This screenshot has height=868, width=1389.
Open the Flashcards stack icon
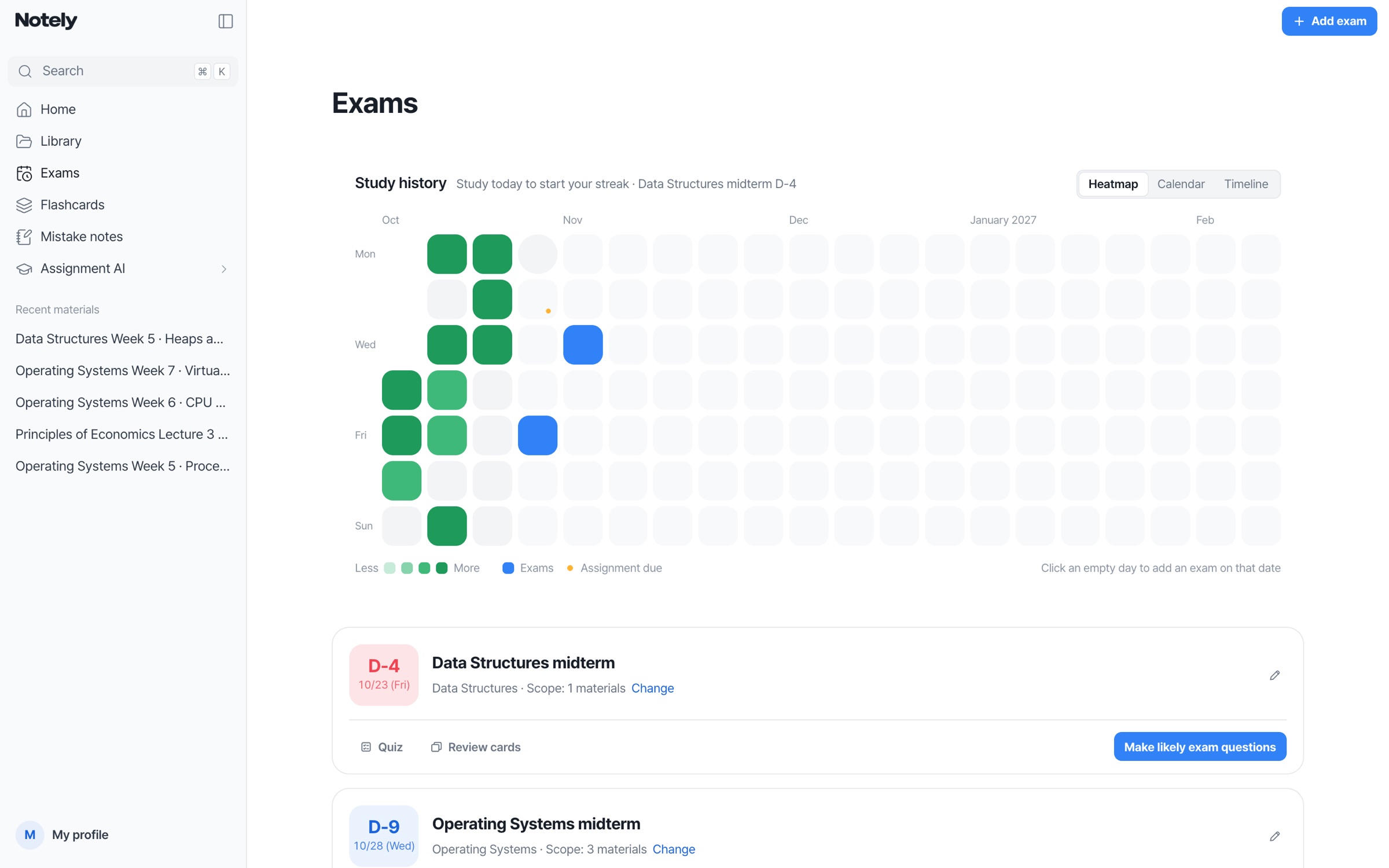coord(24,205)
